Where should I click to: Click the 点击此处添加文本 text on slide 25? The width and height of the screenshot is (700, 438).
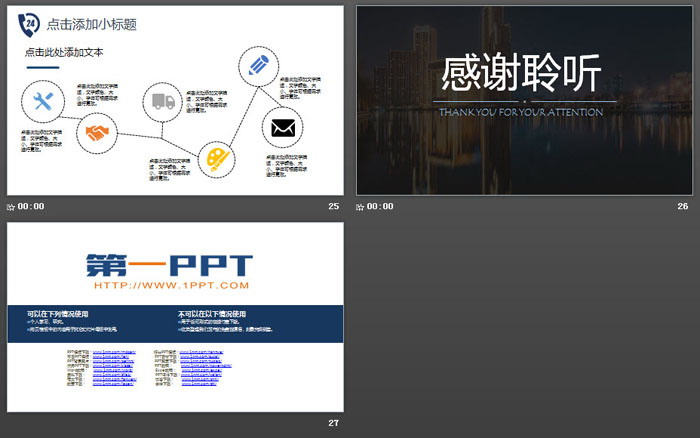coord(64,53)
